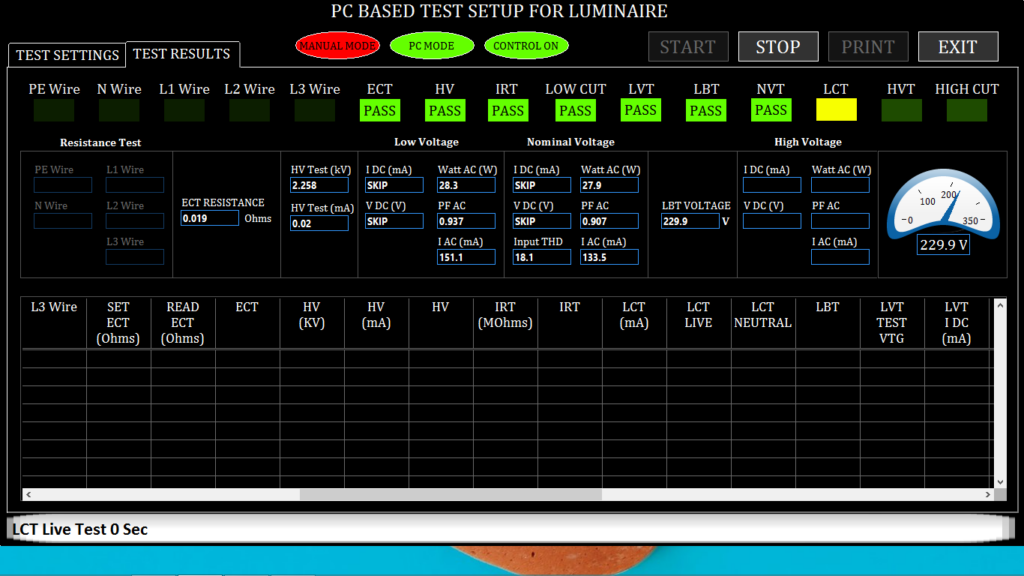
Task: Click the ECT PASS status indicator
Action: (379, 110)
